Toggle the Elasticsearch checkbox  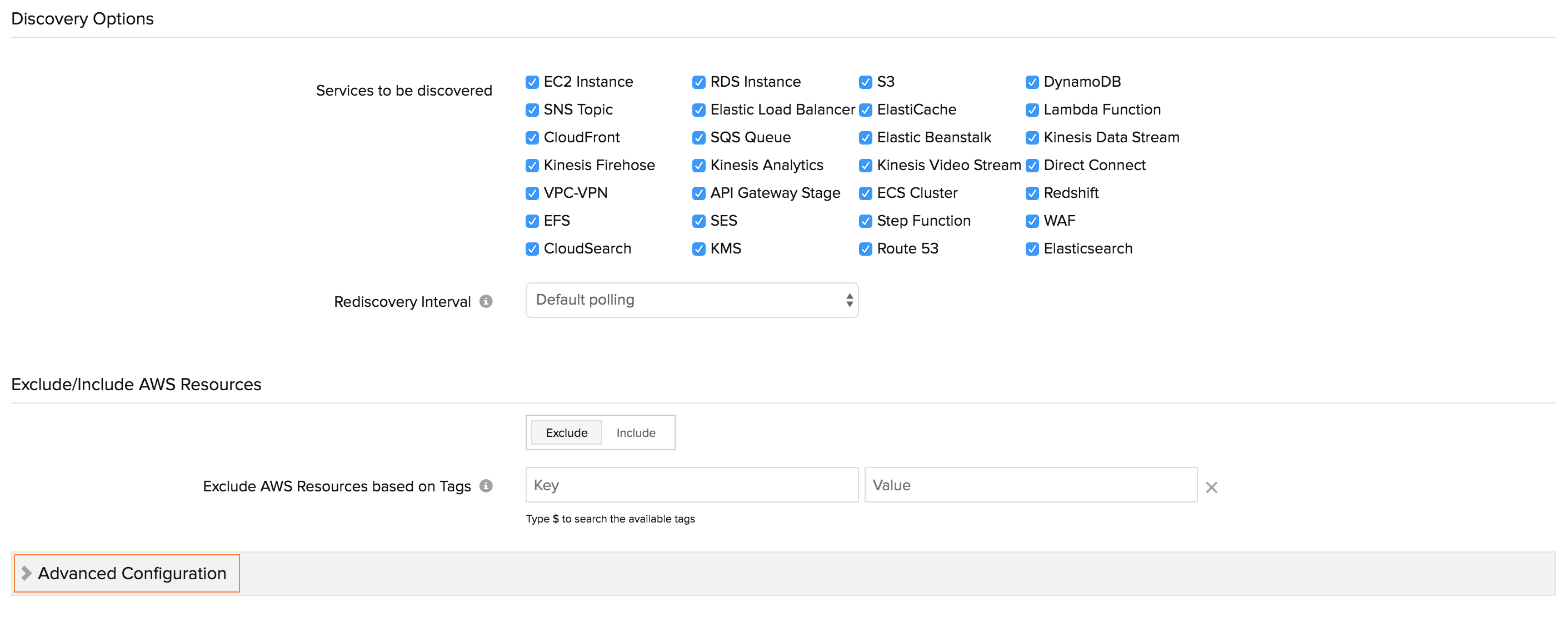(x=1032, y=249)
